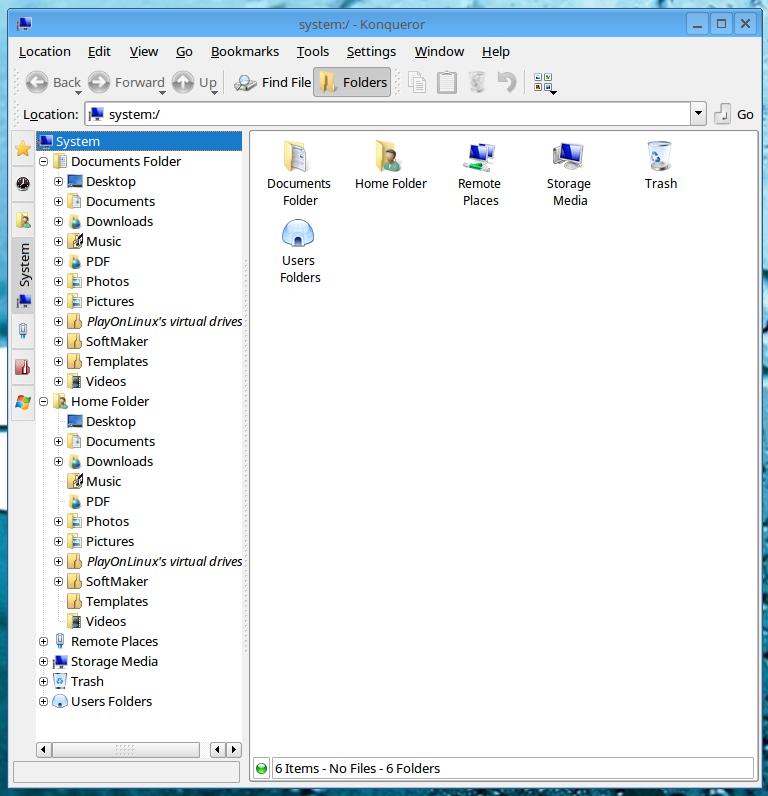The width and height of the screenshot is (768, 796).
Task: Open the Window menu
Action: 439,51
